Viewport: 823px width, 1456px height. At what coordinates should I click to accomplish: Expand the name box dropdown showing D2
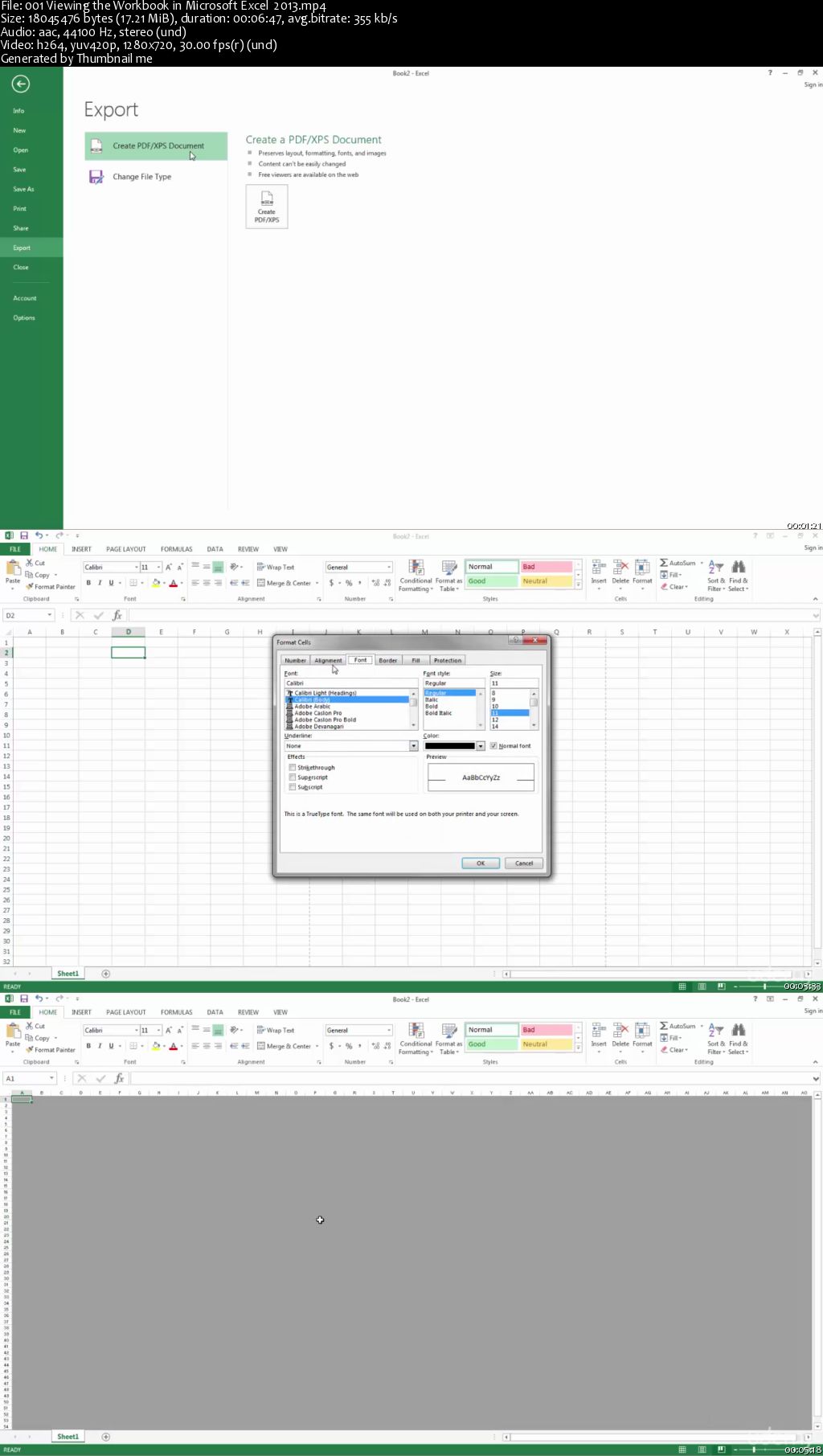(x=49, y=615)
